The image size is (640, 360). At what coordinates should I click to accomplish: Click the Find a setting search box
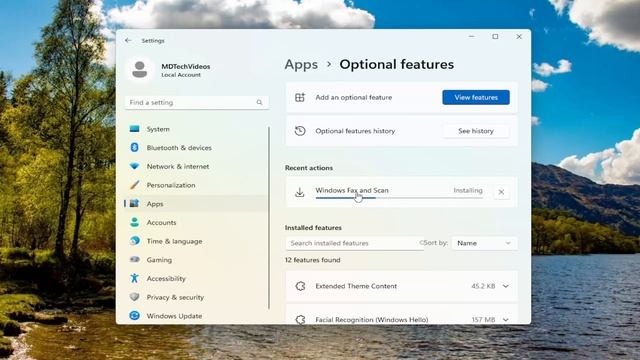[196, 102]
